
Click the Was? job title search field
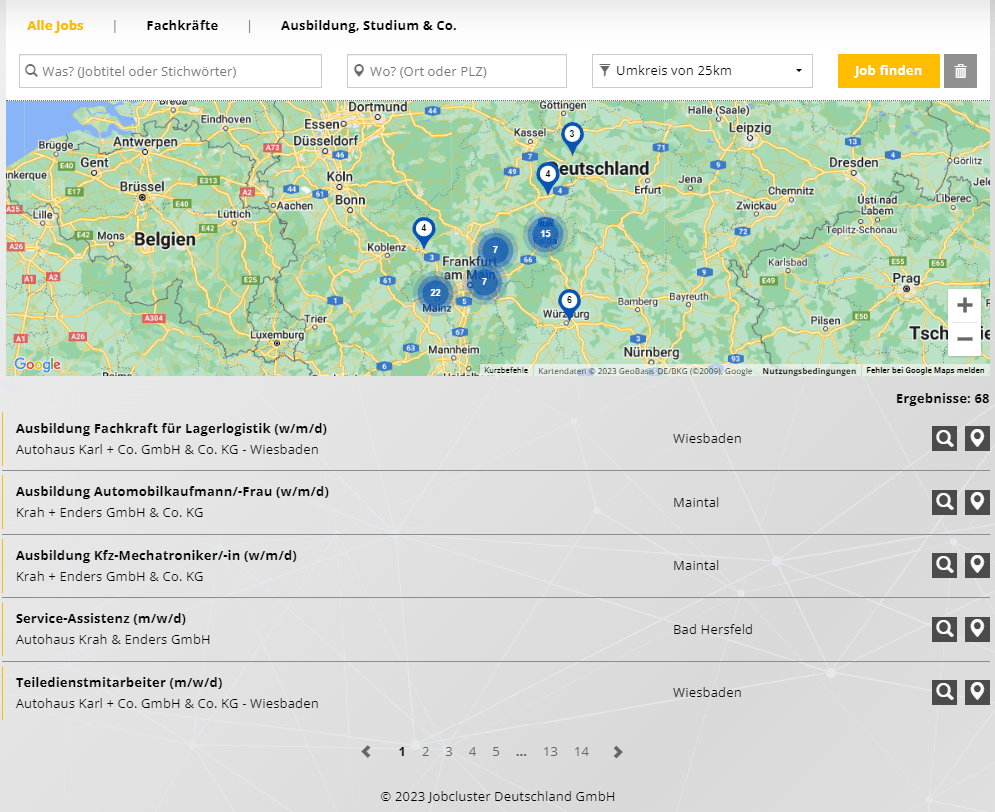tap(171, 71)
